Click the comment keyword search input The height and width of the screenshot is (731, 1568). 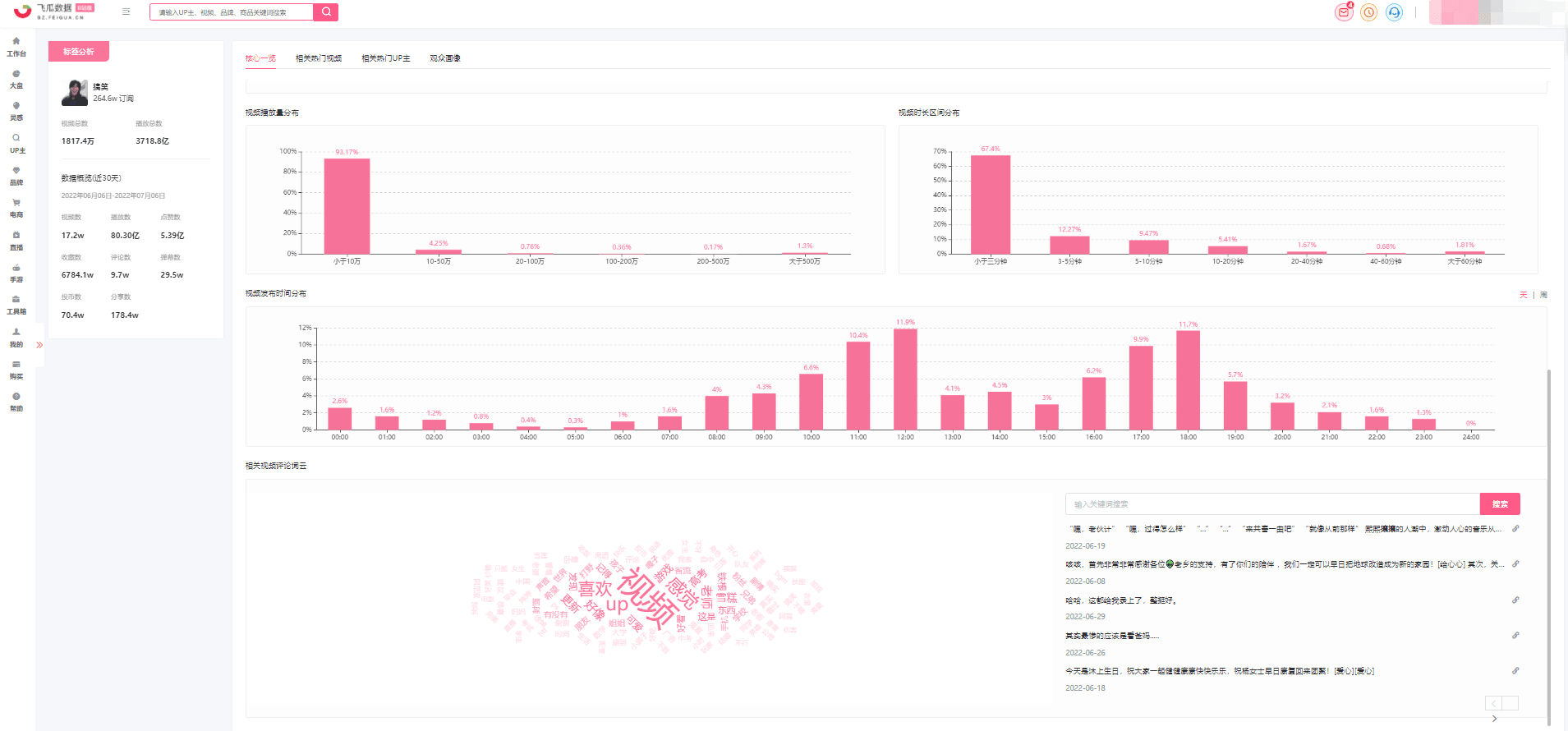[1272, 504]
